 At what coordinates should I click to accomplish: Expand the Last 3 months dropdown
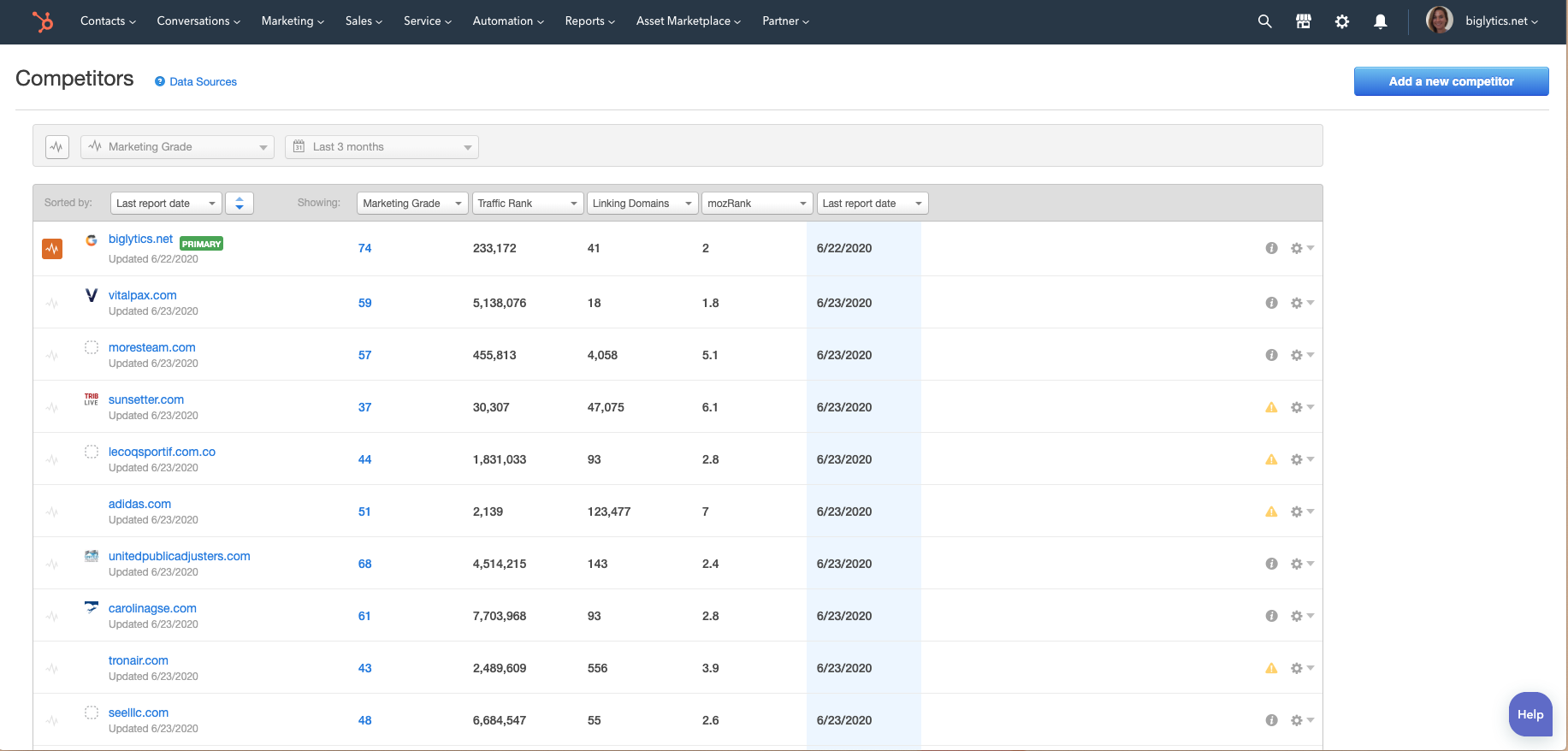click(382, 147)
